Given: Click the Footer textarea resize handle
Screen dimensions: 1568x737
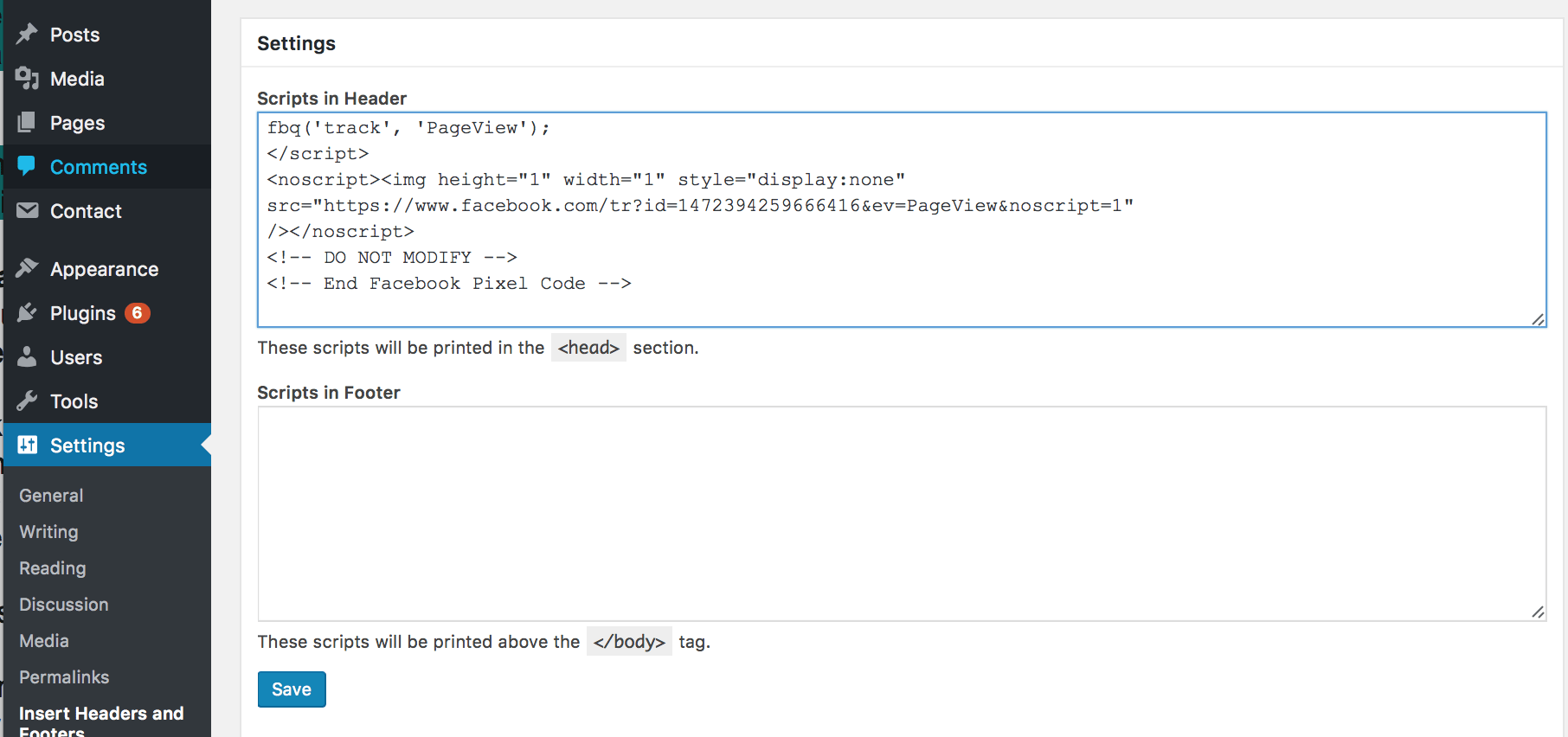Looking at the screenshot, I should [x=1538, y=612].
